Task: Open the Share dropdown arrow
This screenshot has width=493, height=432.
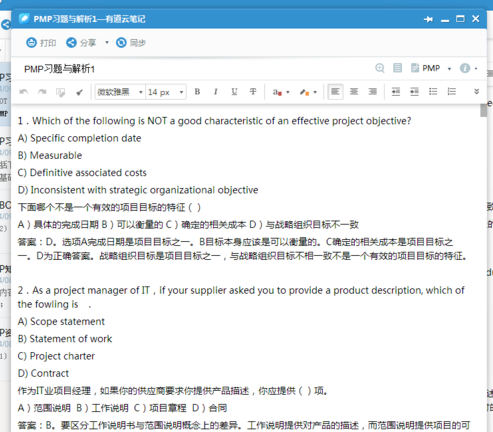Action: click(107, 43)
